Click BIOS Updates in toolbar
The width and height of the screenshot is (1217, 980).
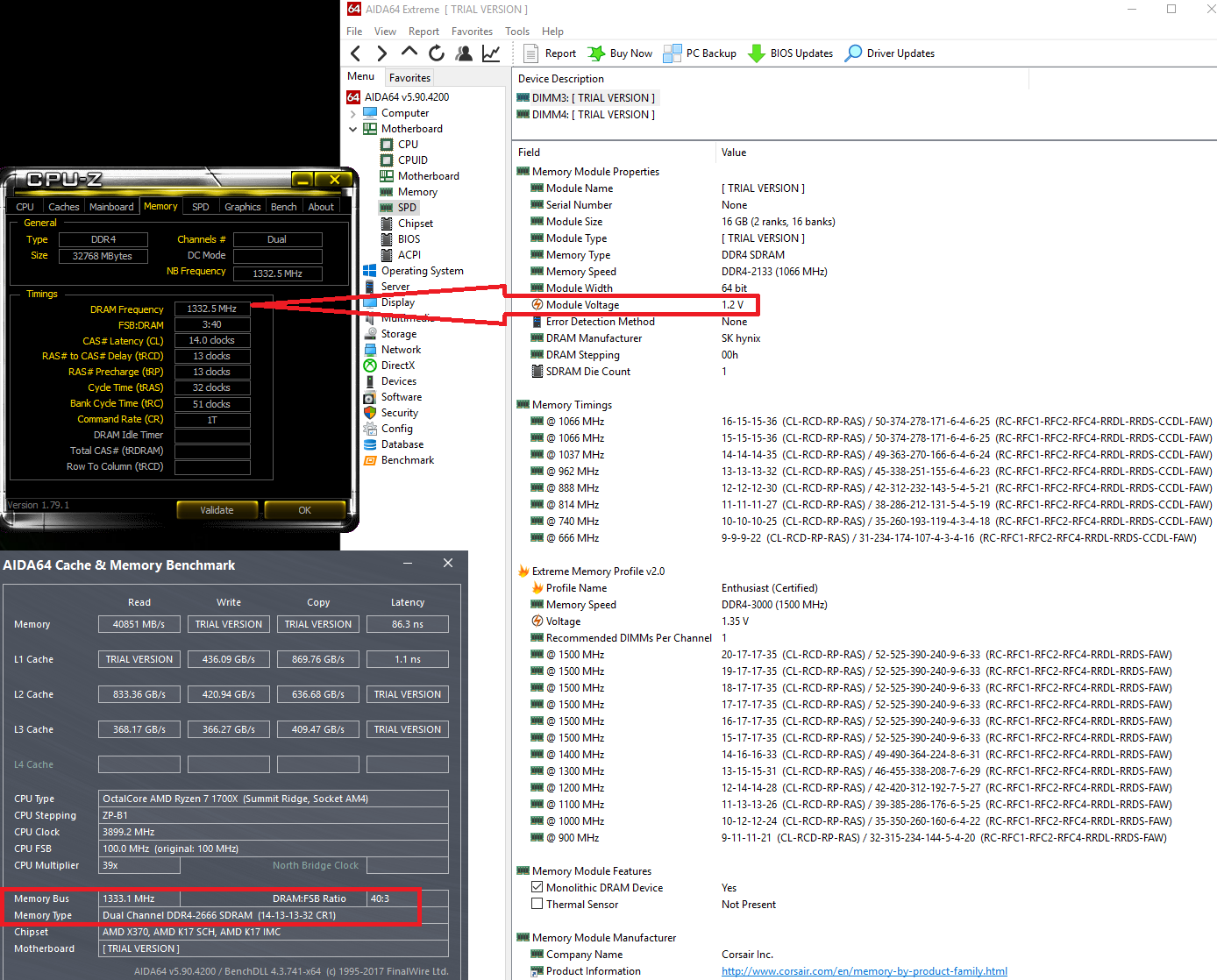(790, 53)
